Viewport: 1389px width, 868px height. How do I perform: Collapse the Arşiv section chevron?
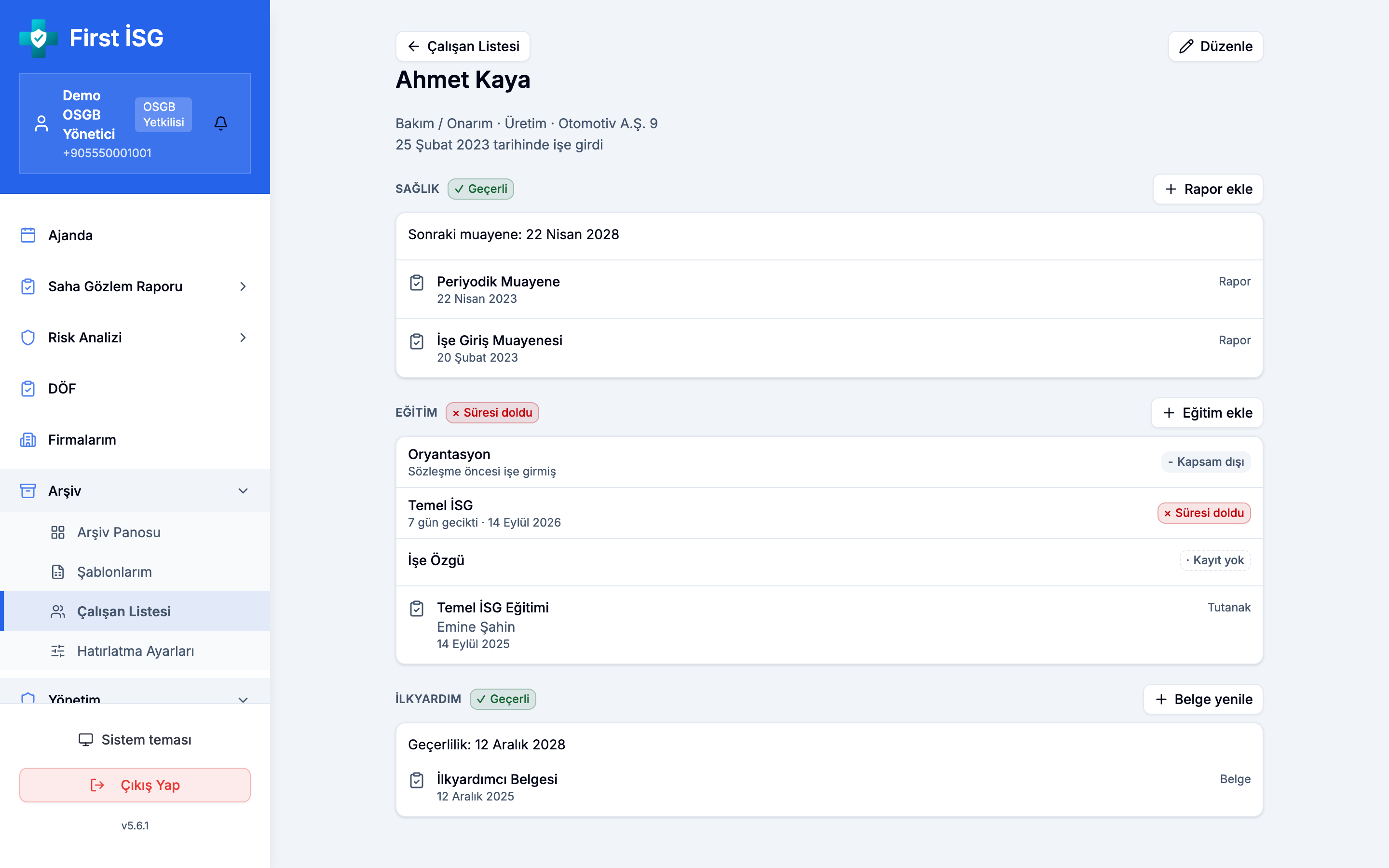244,491
